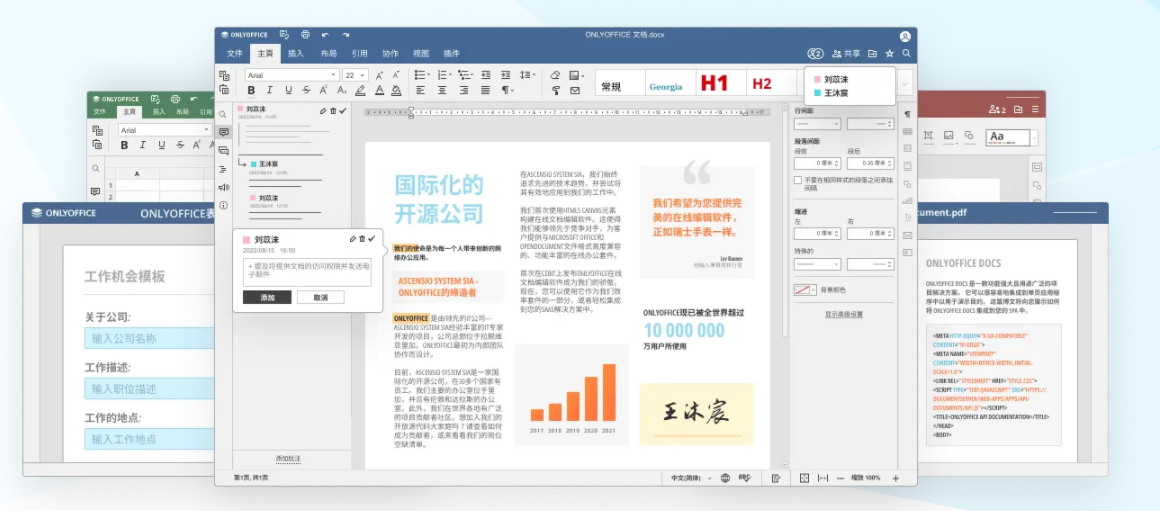Increase indent in paragraph toolbar
The width and height of the screenshot is (1160, 511).
pyautogui.click(x=505, y=75)
